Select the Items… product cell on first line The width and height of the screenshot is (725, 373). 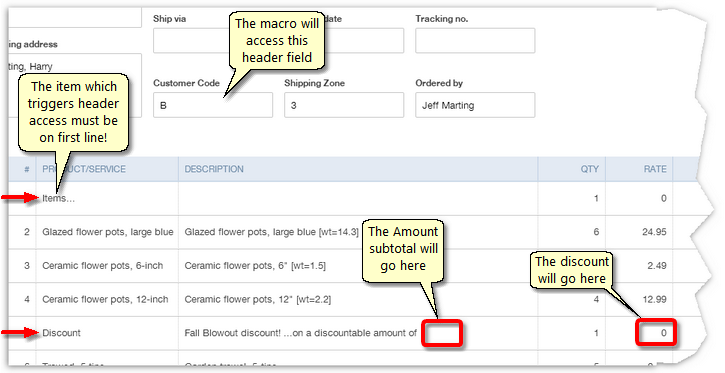(x=107, y=198)
